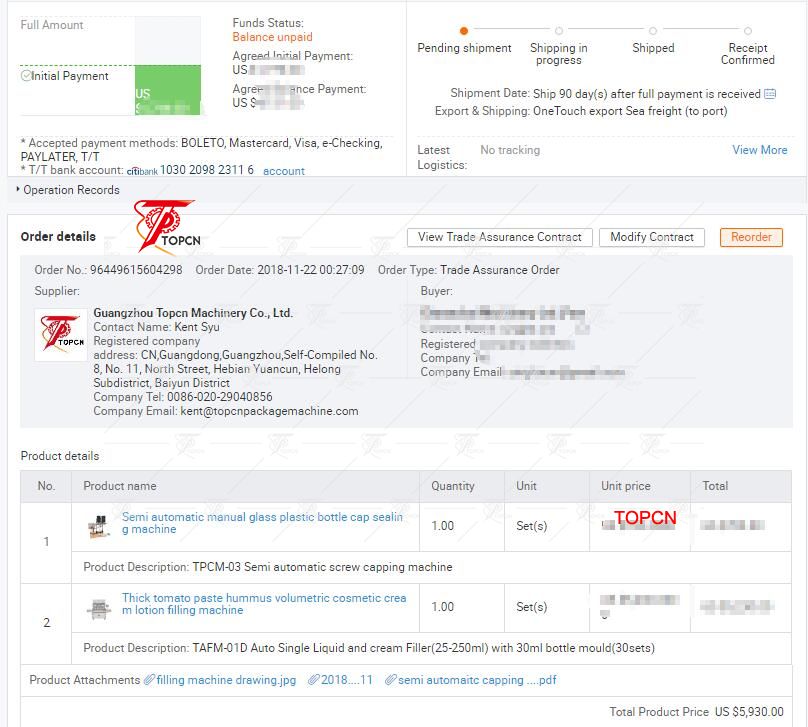The image size is (808, 727).
Task: Click the Receipt Confirmed step dot
Action: 748,31
